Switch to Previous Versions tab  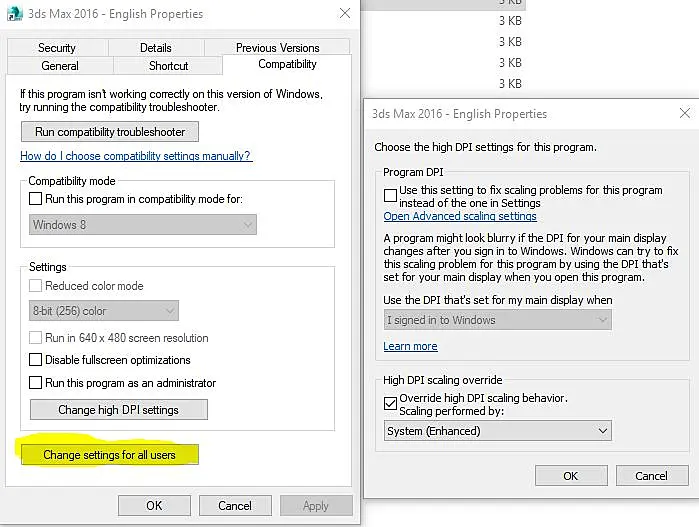pos(277,48)
